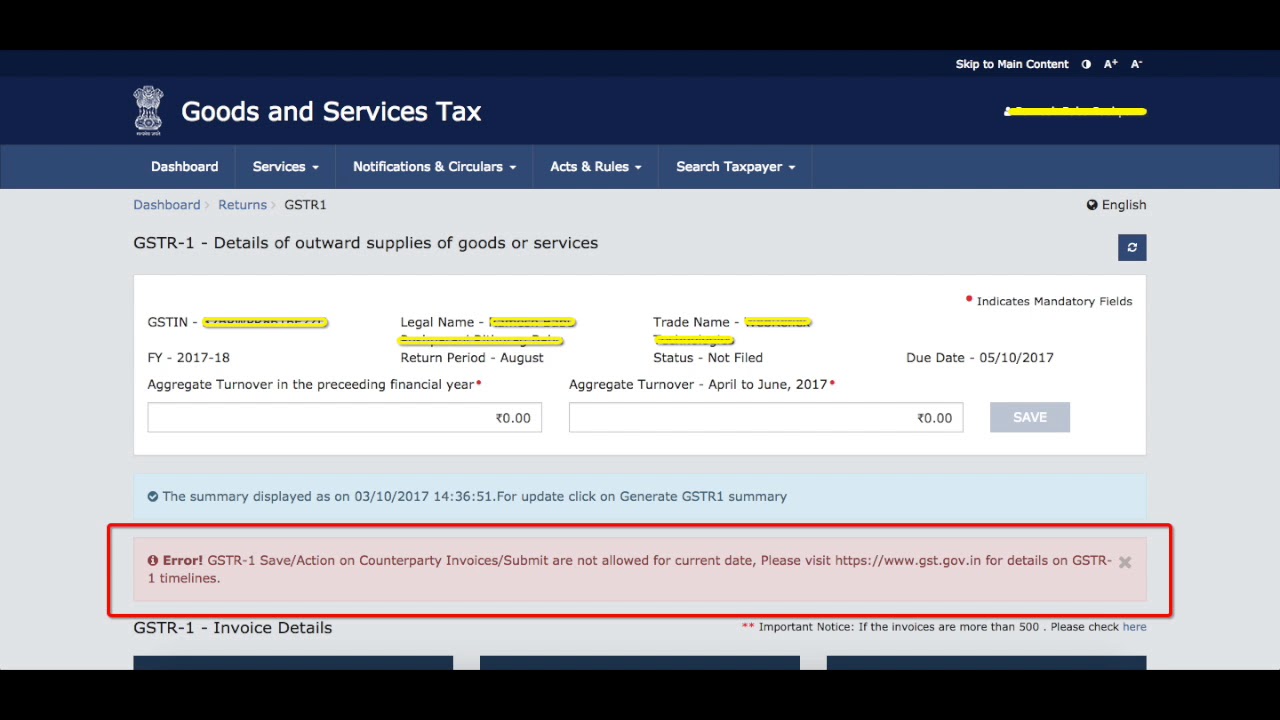Toggle the high contrast icon

1086,64
